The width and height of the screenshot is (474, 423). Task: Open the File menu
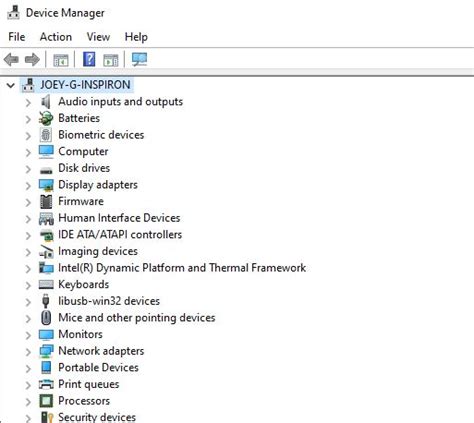pos(17,37)
